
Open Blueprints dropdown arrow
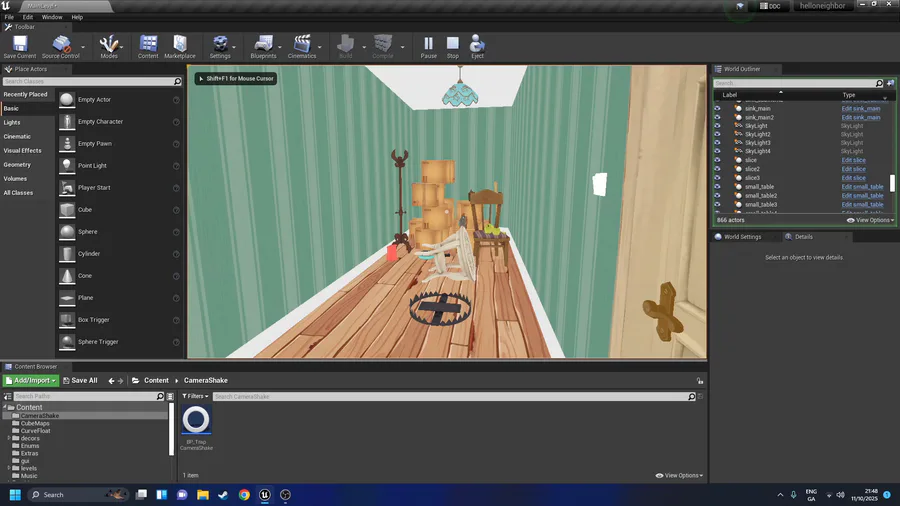tap(280, 47)
